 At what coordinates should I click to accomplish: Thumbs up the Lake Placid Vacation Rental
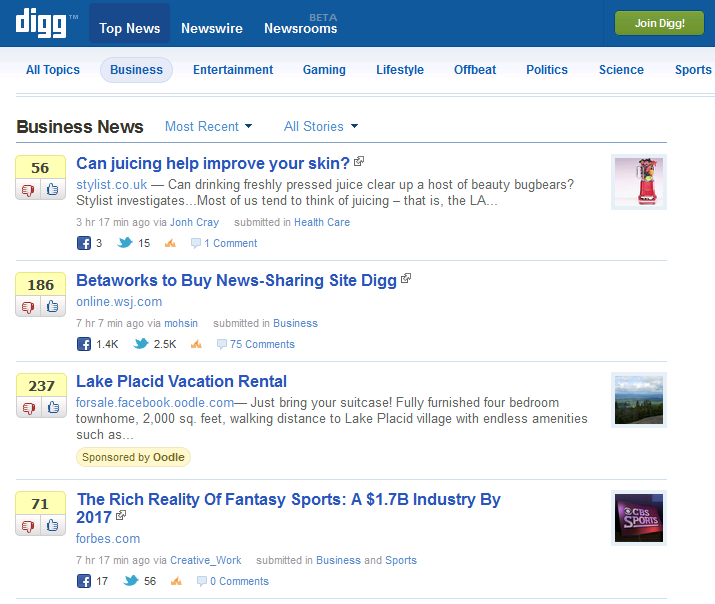click(x=53, y=408)
